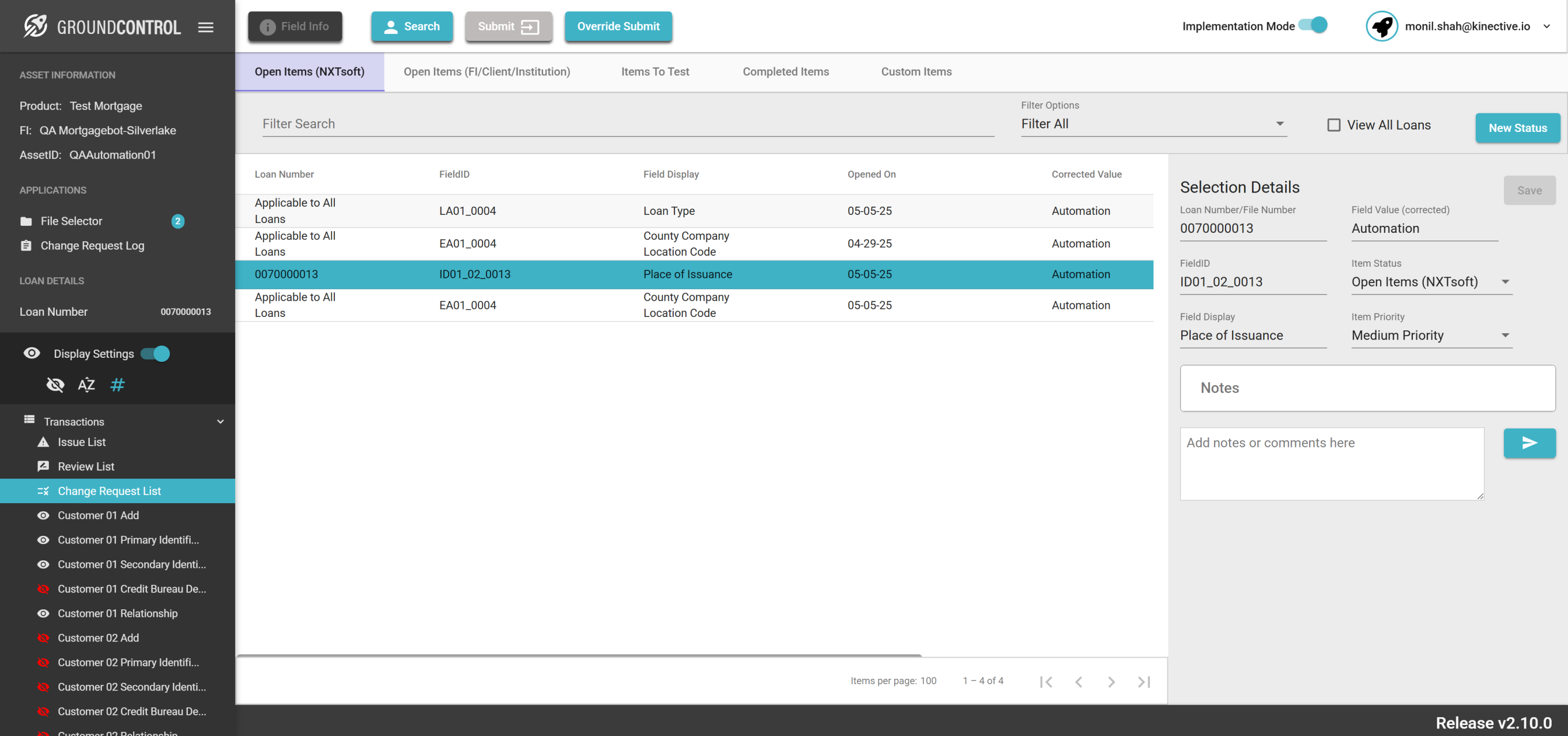Click the hide-all crossed eye icon
The height and width of the screenshot is (736, 1568).
[x=55, y=385]
